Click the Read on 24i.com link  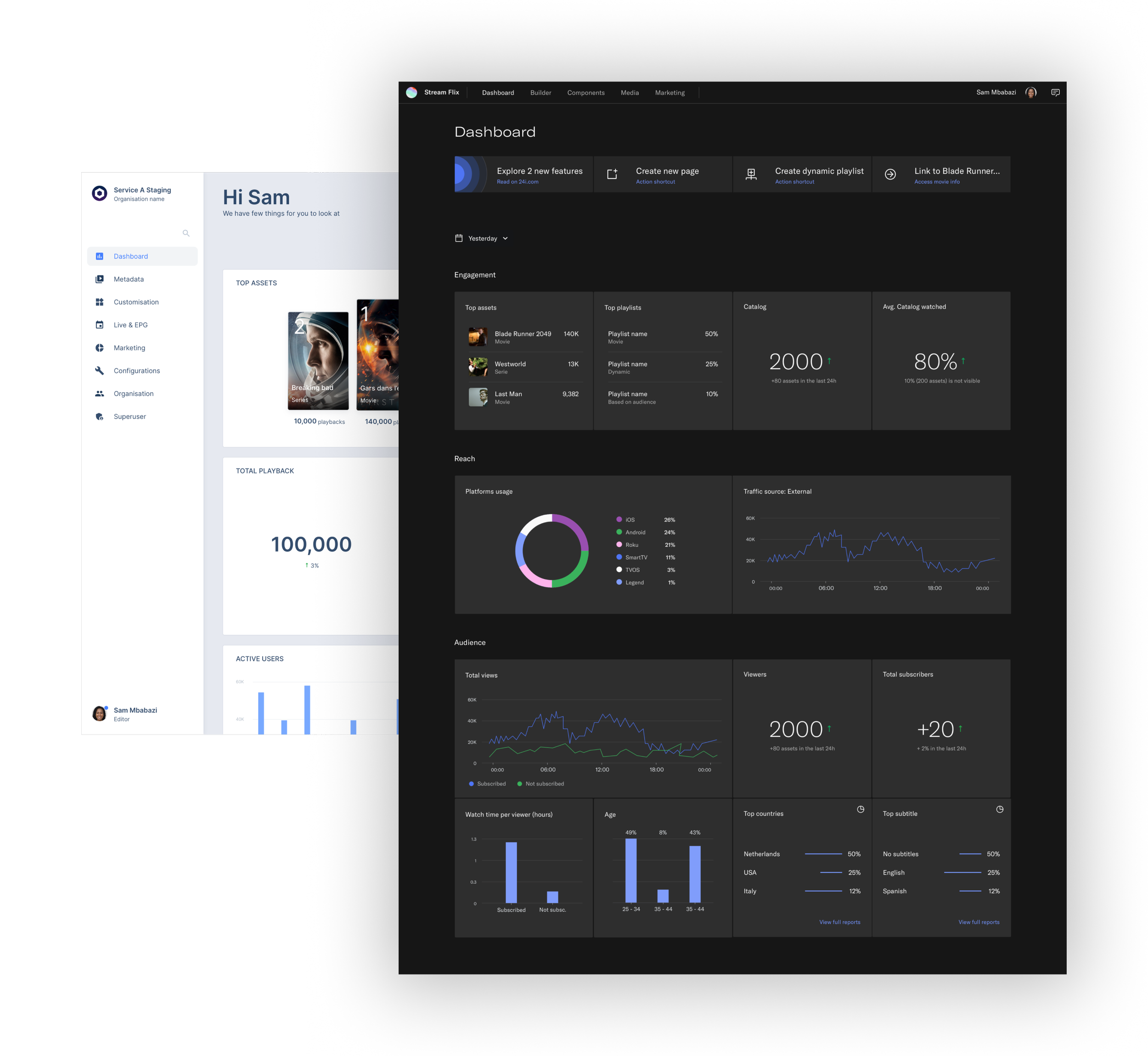pos(518,182)
